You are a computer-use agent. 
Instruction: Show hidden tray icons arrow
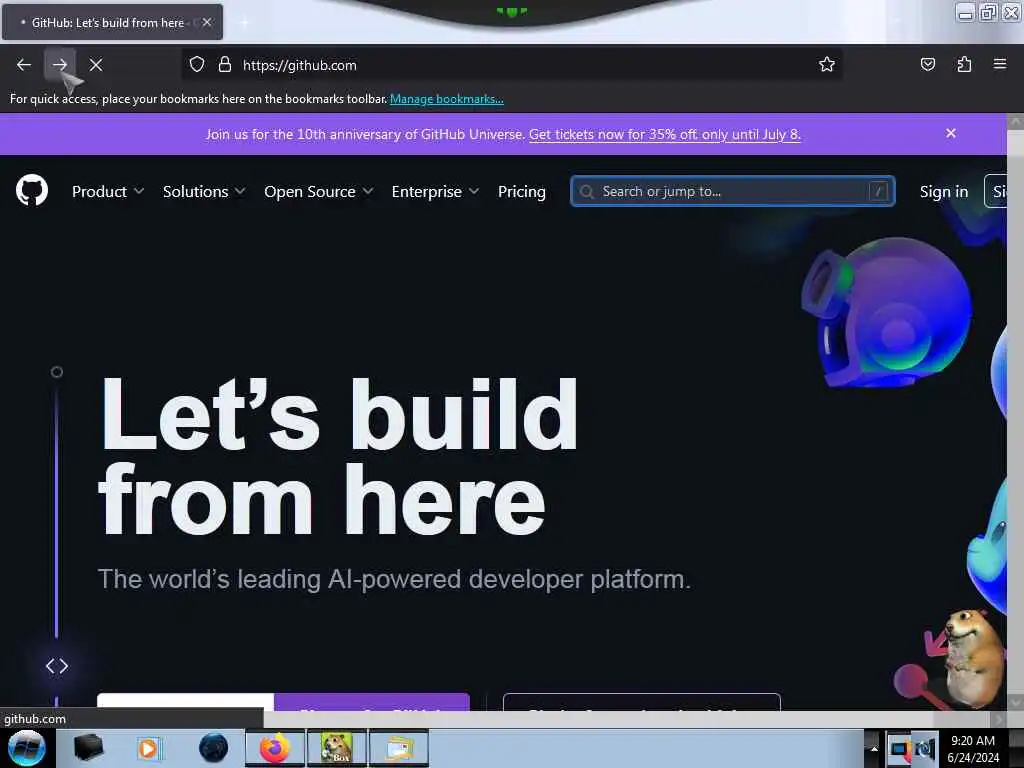874,749
